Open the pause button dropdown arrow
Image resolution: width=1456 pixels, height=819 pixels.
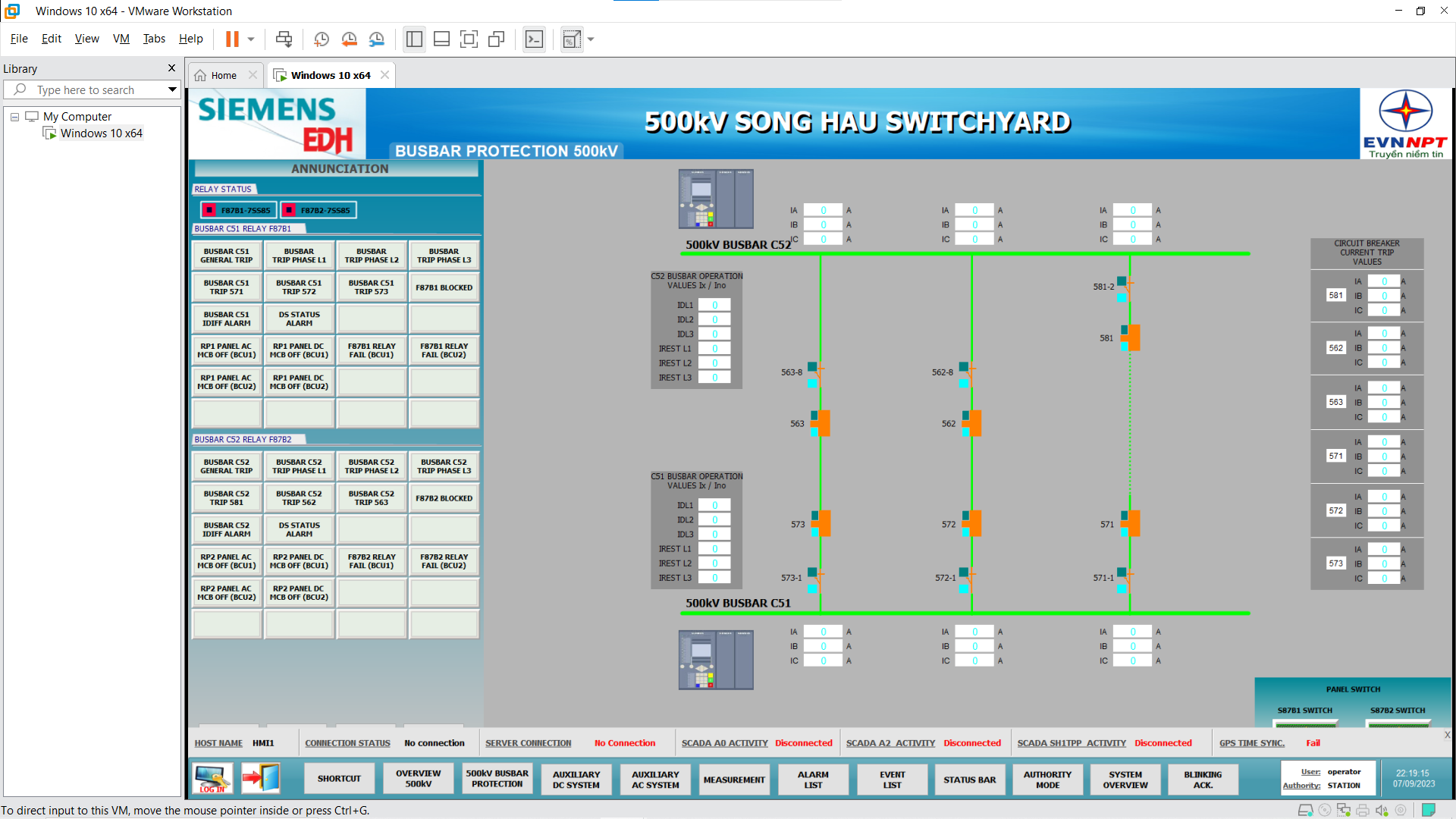click(x=251, y=39)
